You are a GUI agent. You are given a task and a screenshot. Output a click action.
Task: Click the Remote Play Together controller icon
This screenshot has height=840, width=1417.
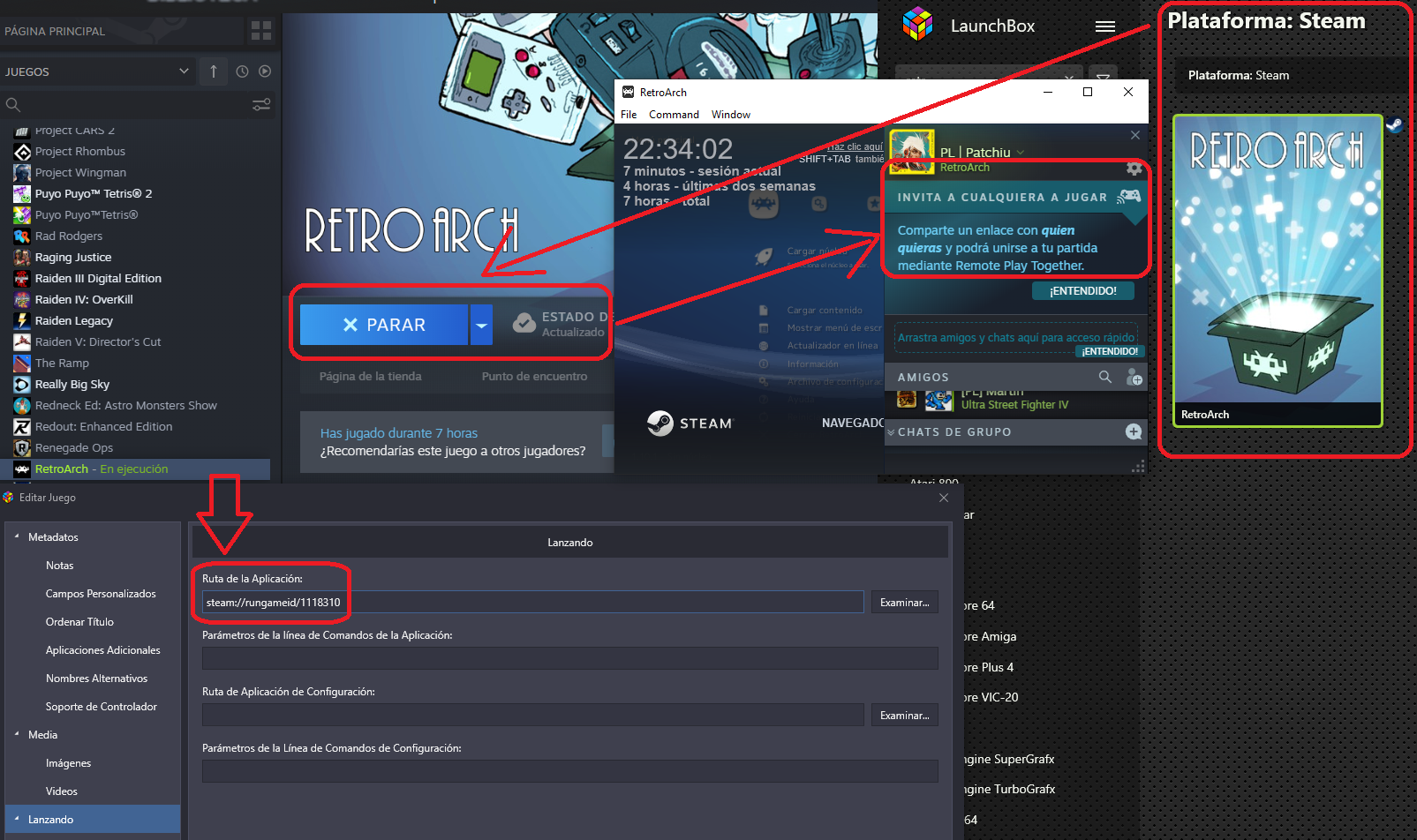click(1129, 196)
